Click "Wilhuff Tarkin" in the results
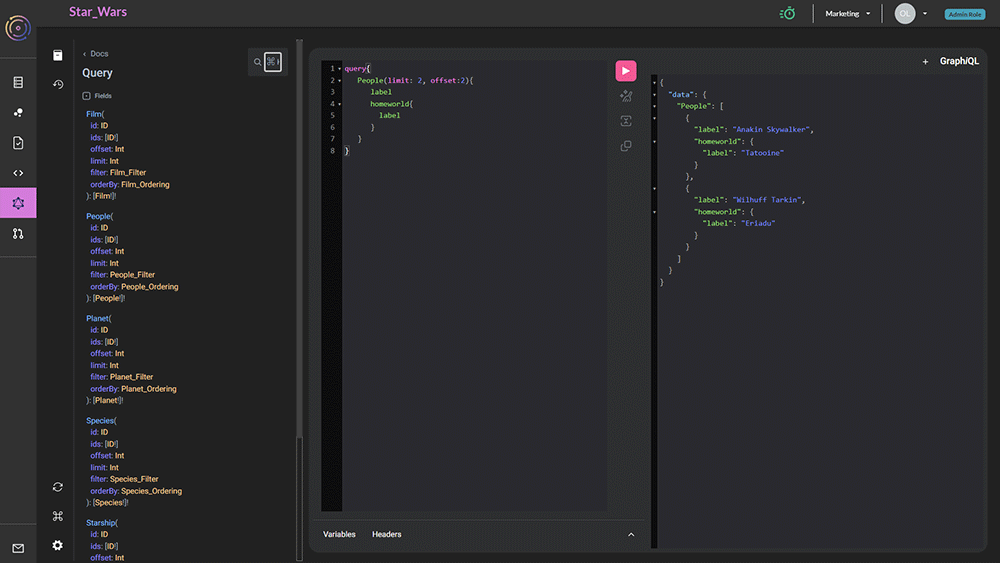 (767, 200)
